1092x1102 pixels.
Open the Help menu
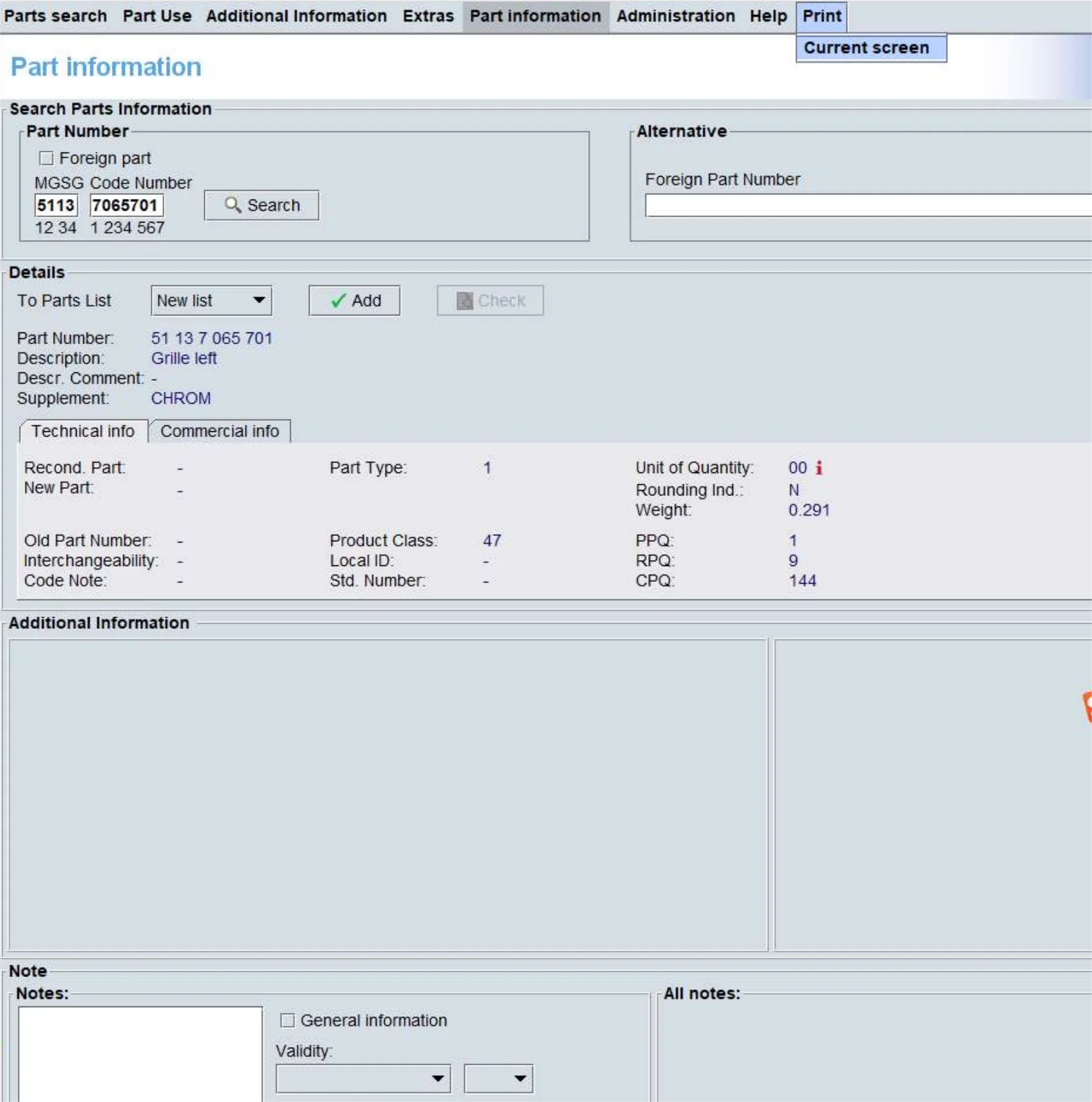[769, 16]
